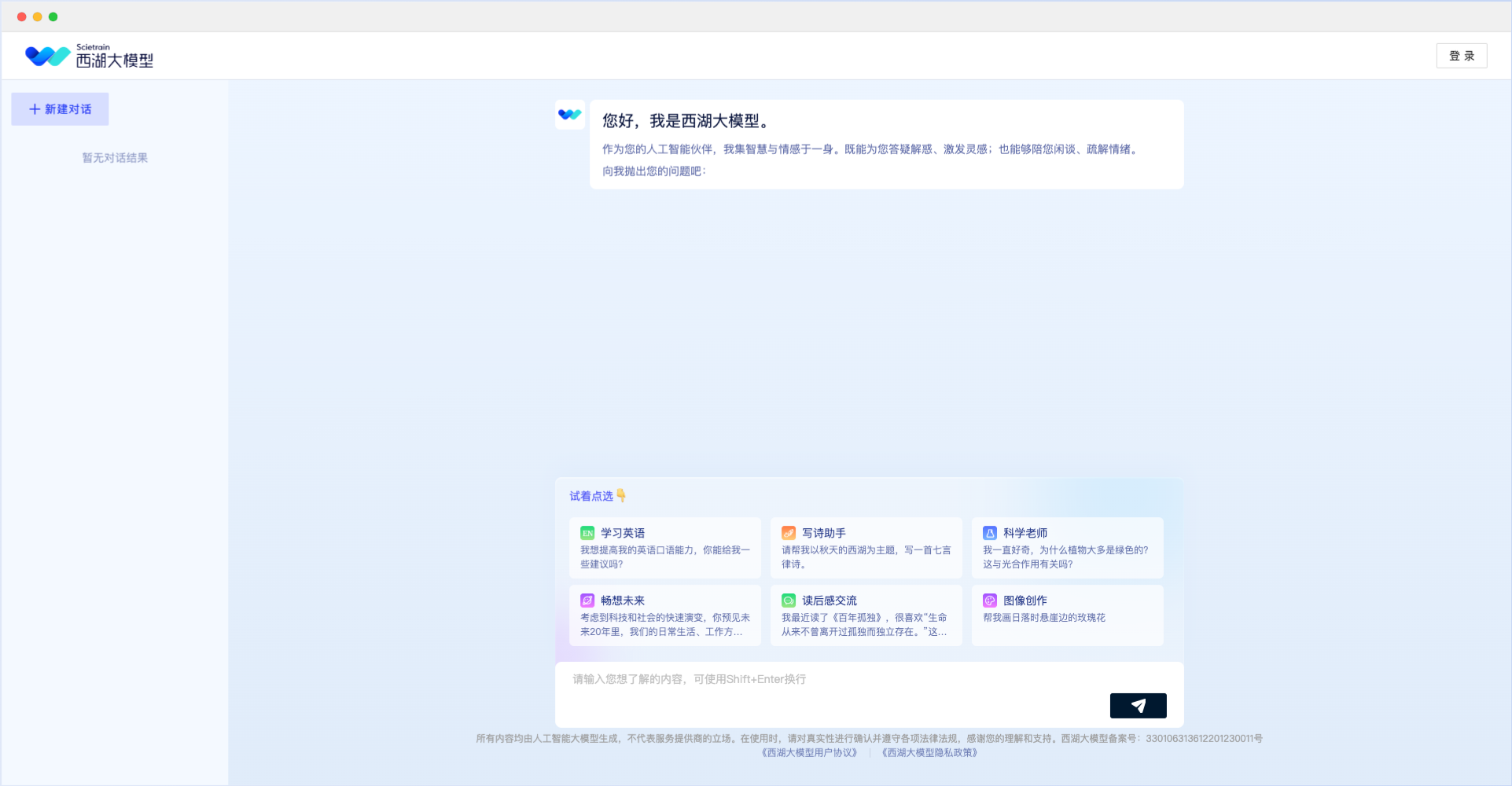Click the pointing-down emoji after 试着点选
Screen dimensions: 1512x786
[x=621, y=496]
